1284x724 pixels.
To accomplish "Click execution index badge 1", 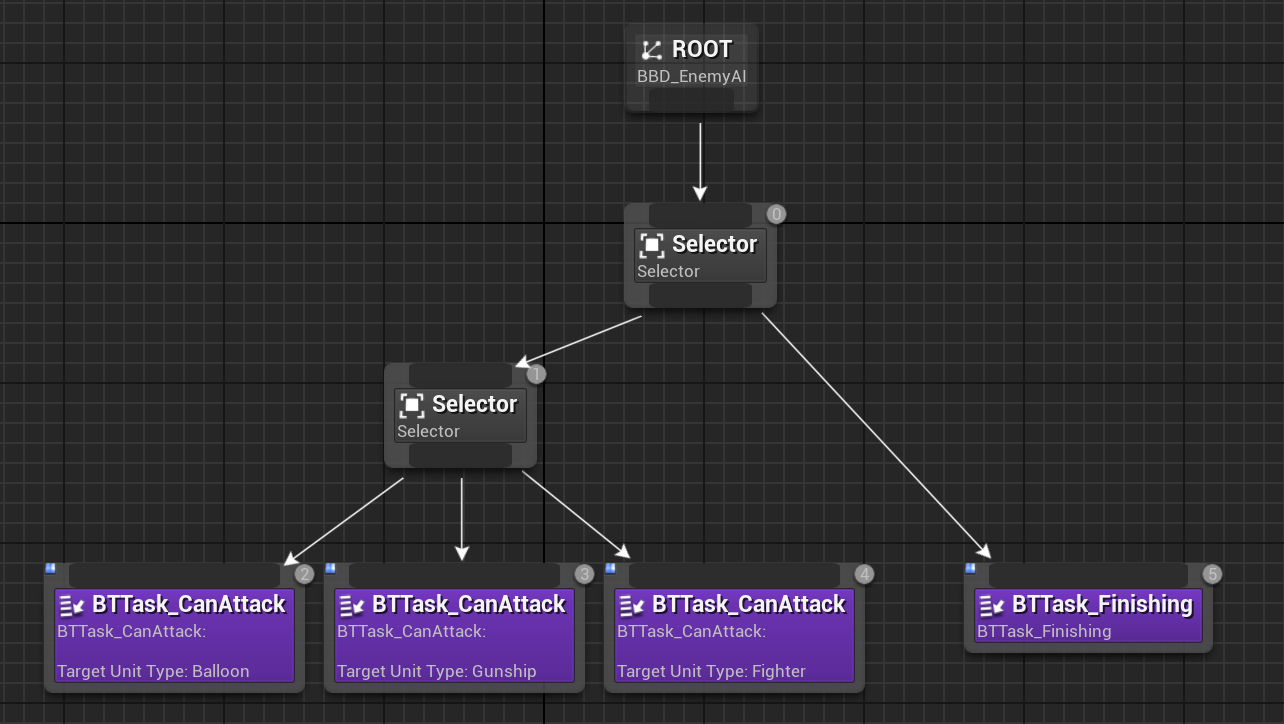I will 536,374.
